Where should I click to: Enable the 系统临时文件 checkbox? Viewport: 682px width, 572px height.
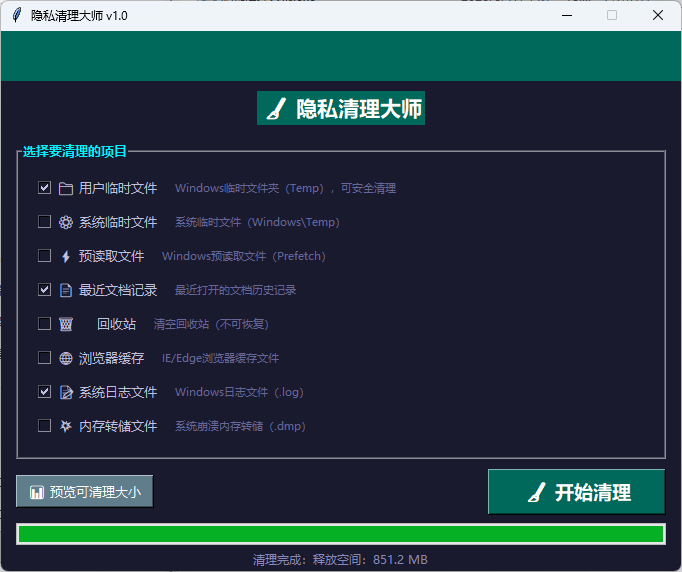point(44,222)
